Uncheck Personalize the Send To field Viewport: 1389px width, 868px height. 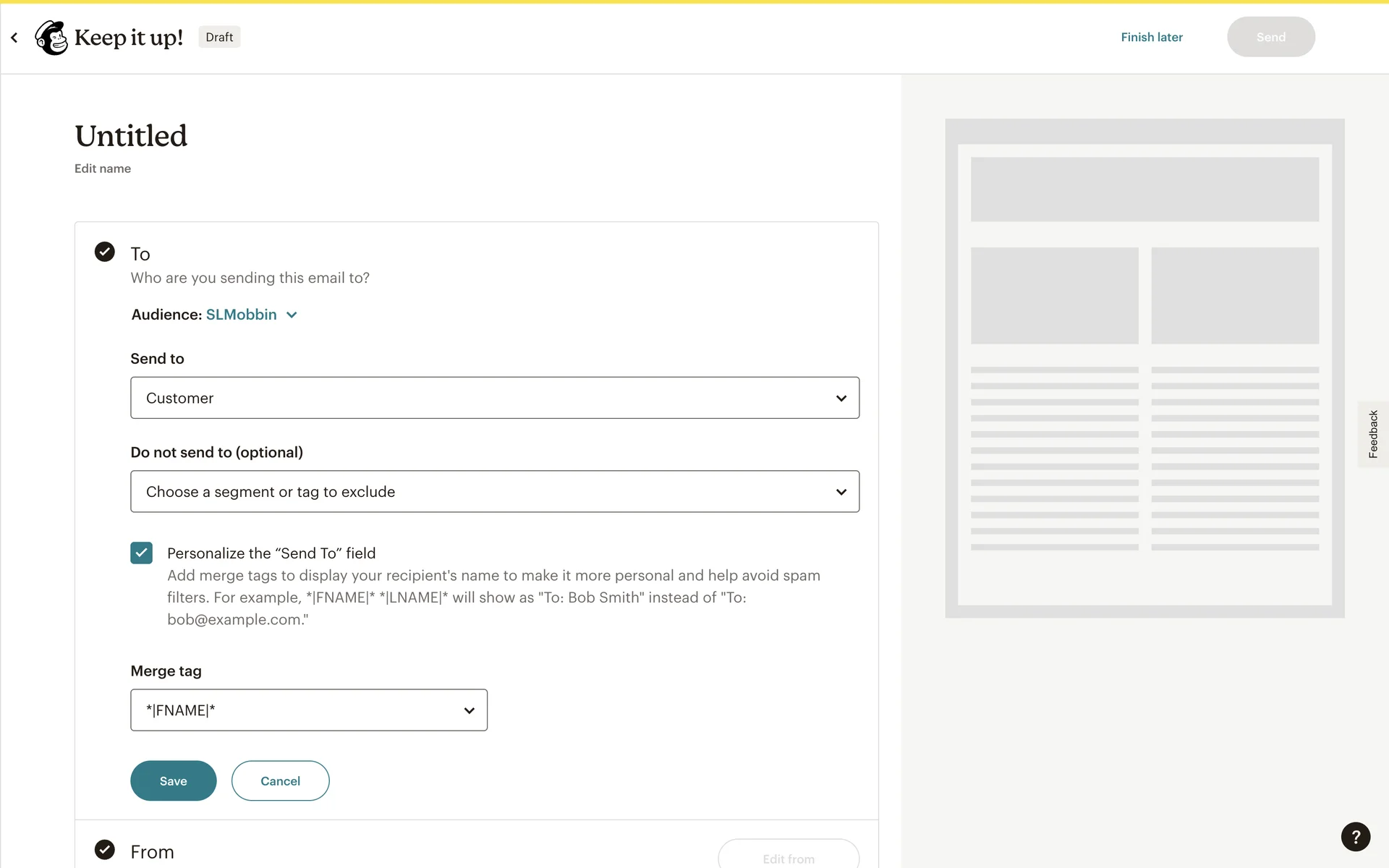pyautogui.click(x=142, y=553)
